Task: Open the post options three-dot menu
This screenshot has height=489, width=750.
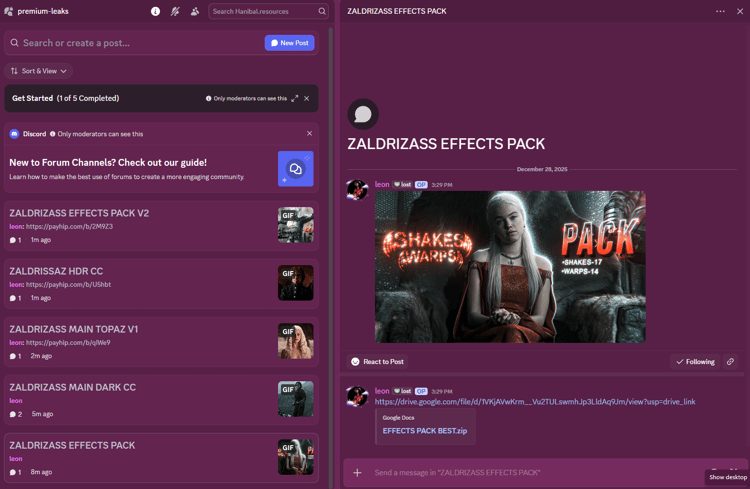Action: (720, 11)
